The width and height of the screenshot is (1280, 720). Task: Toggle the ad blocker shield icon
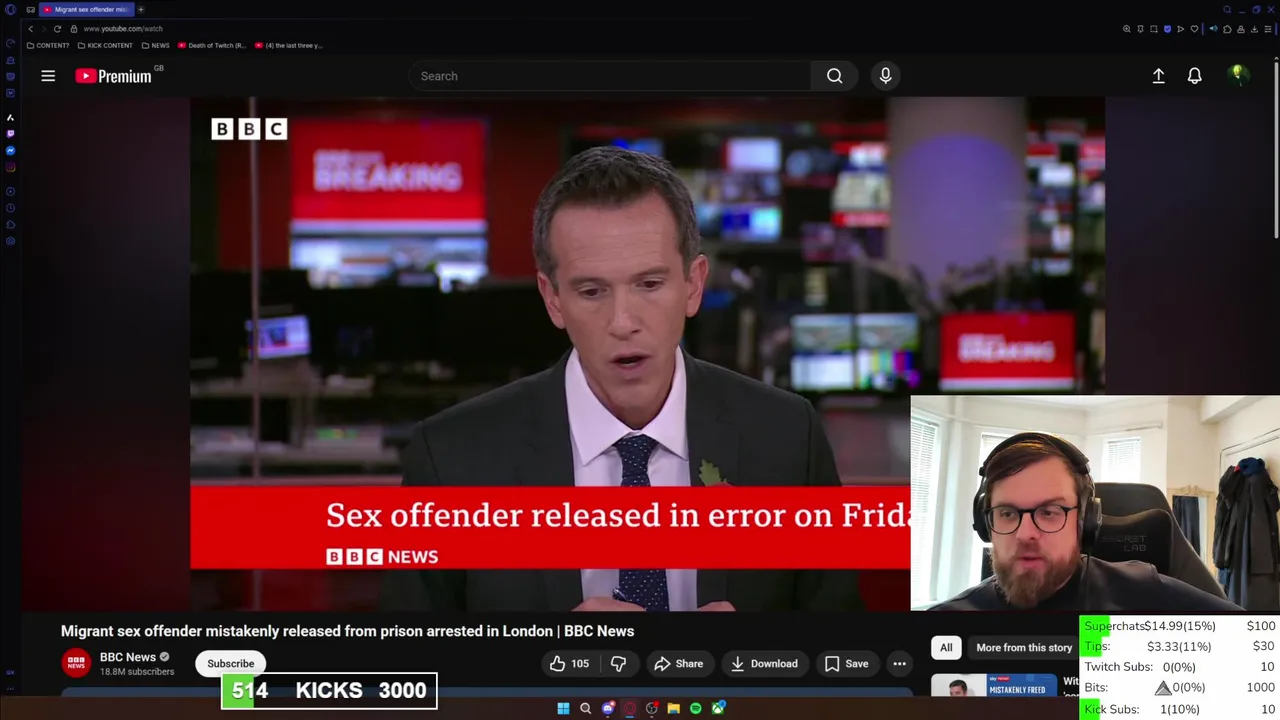(1167, 29)
